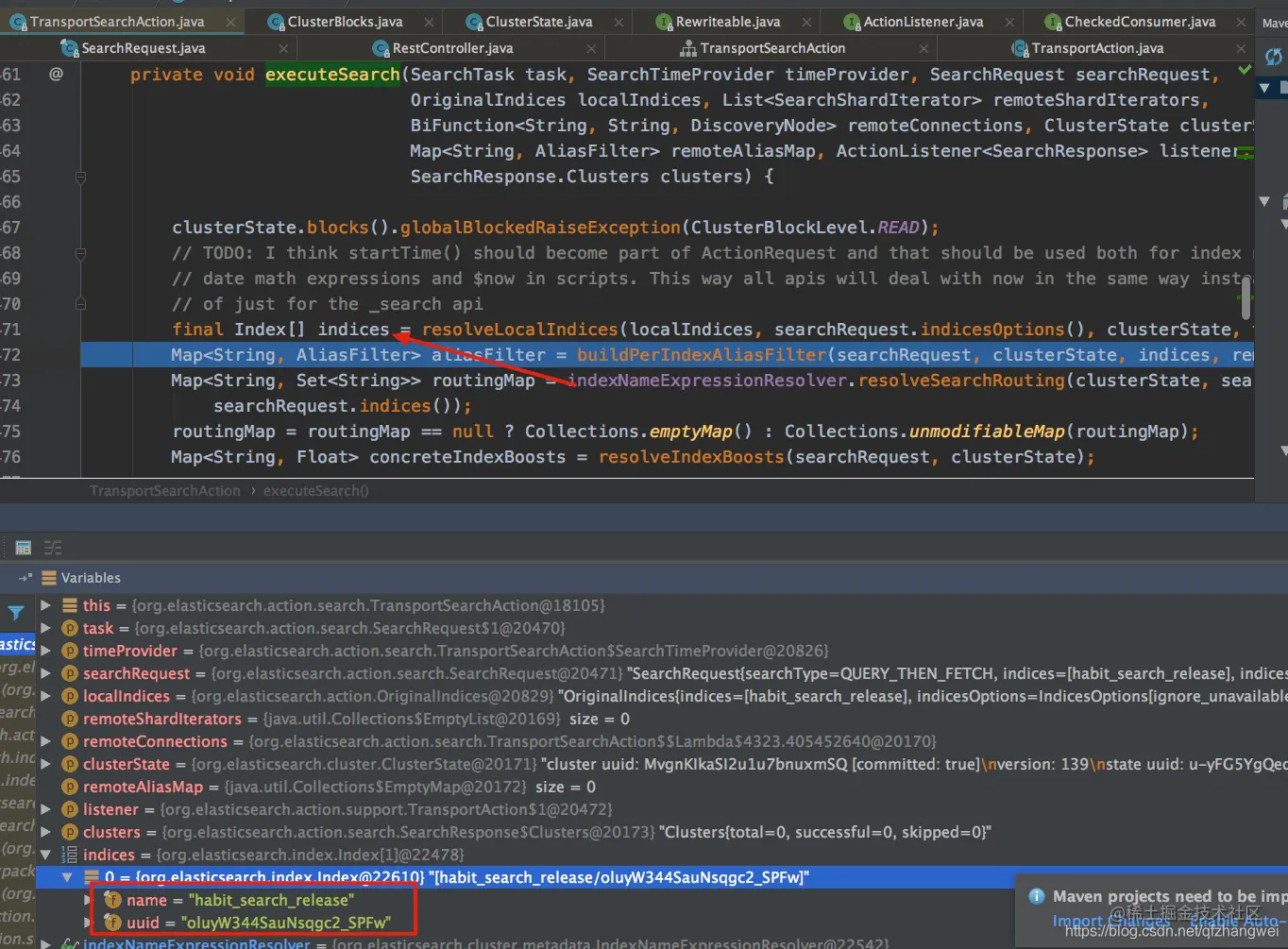Click "habit_search_release" name value

[272, 900]
